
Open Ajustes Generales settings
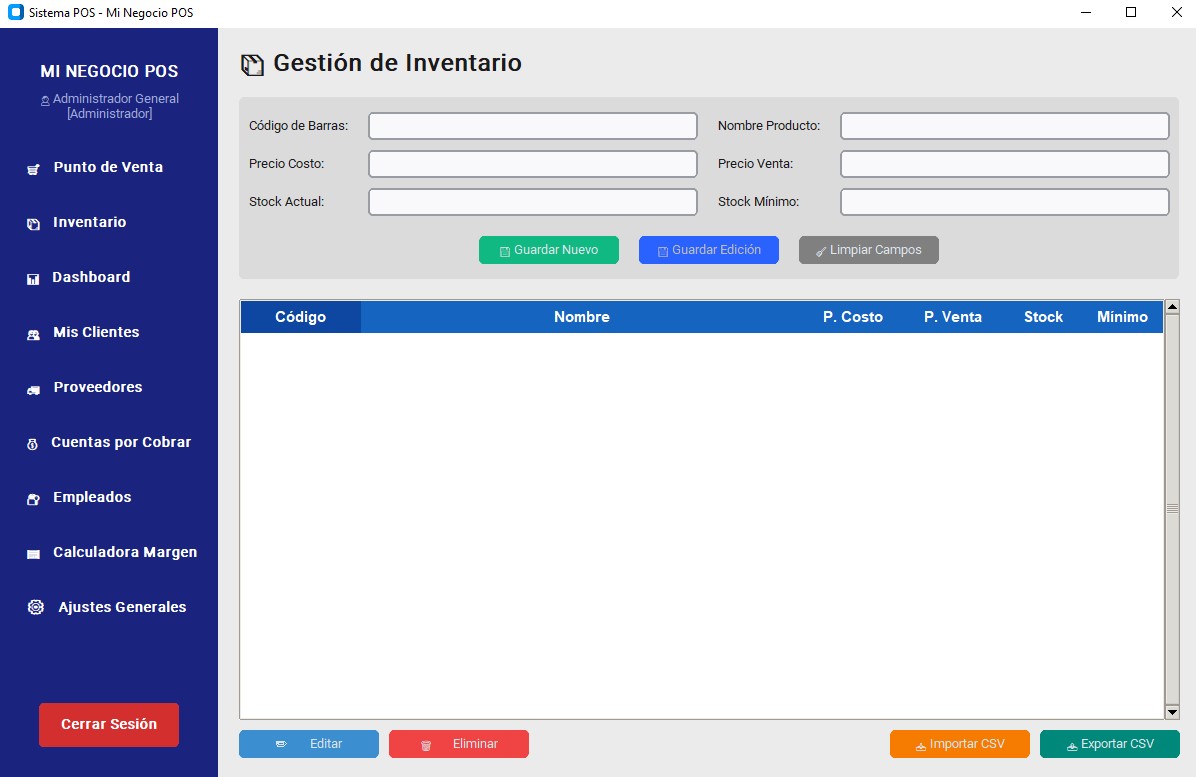122,607
